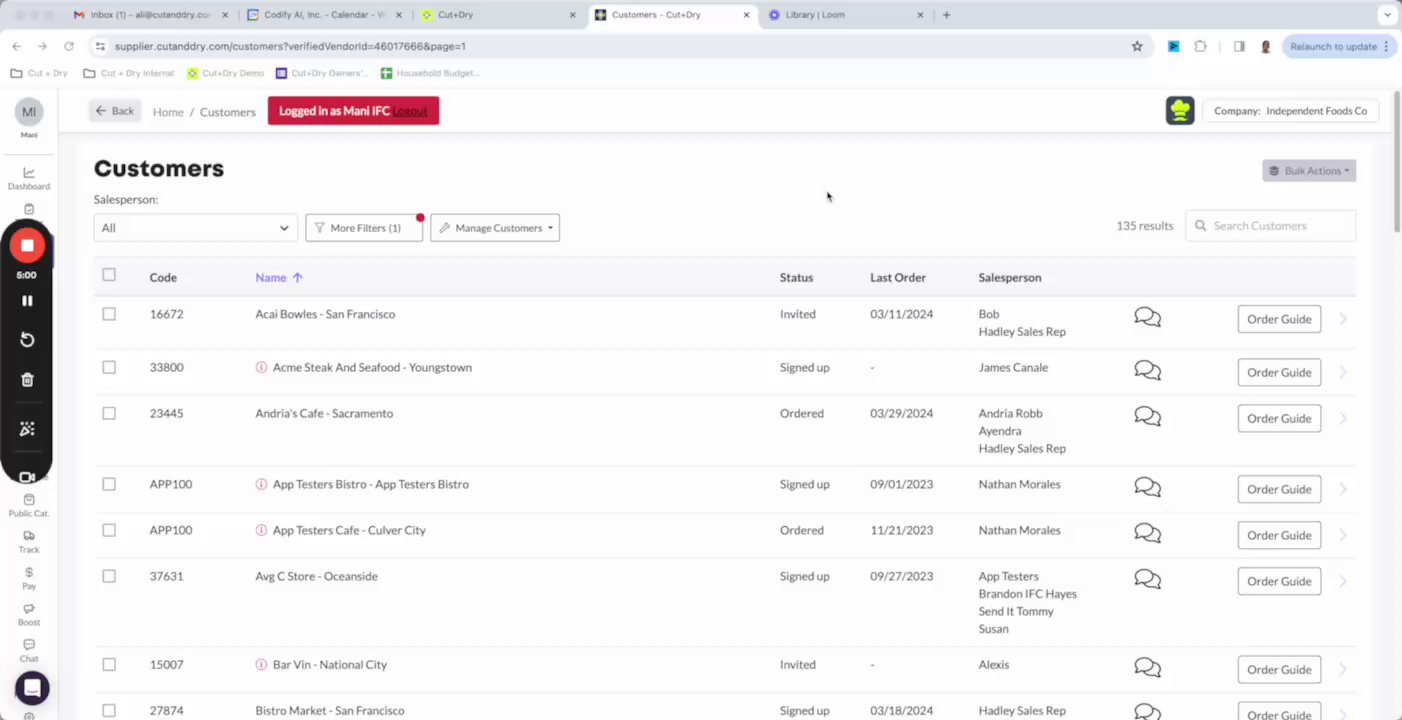Click the Back button

(115, 111)
